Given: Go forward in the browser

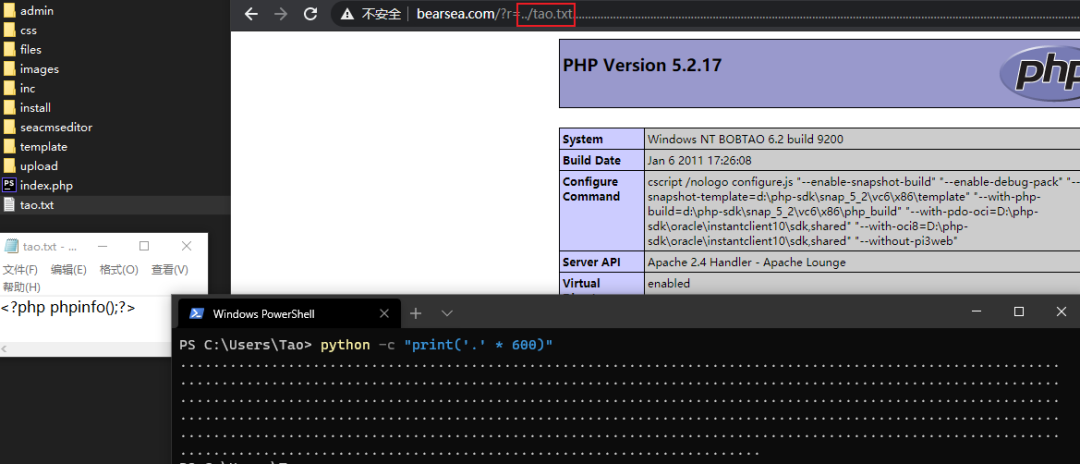Looking at the screenshot, I should coord(280,14).
